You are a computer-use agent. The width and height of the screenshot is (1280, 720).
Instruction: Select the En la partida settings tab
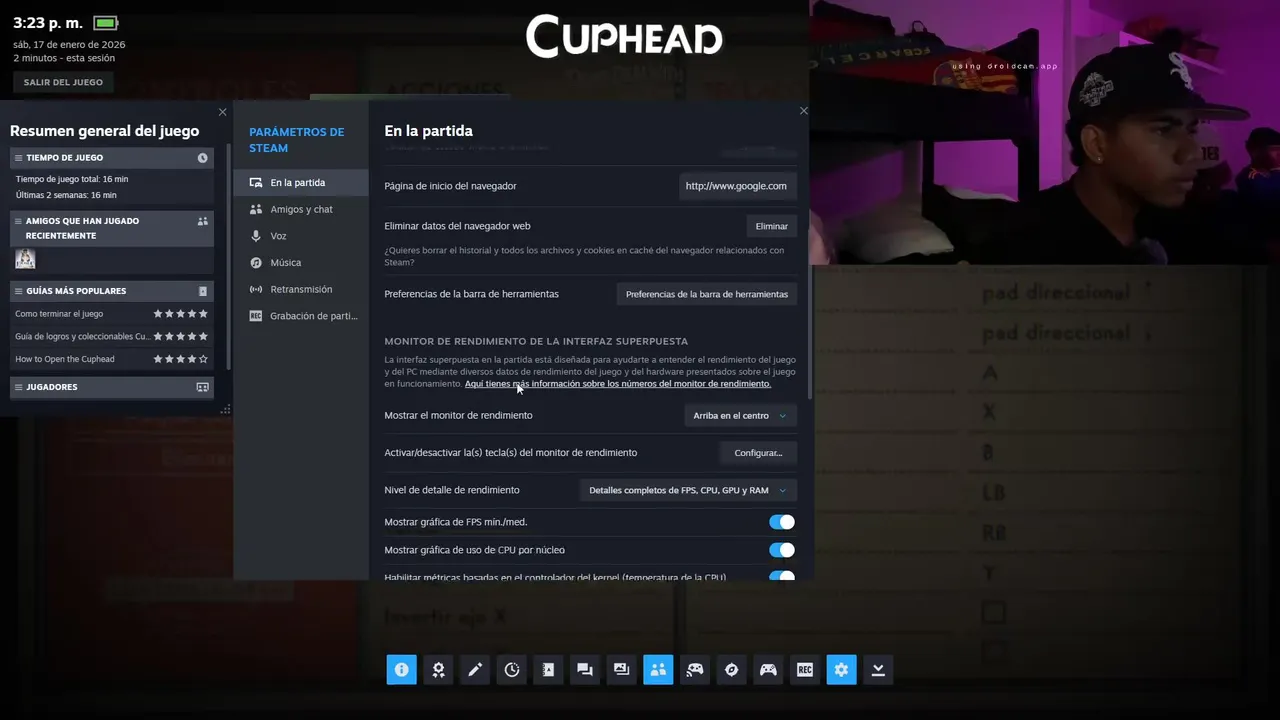tap(301, 183)
